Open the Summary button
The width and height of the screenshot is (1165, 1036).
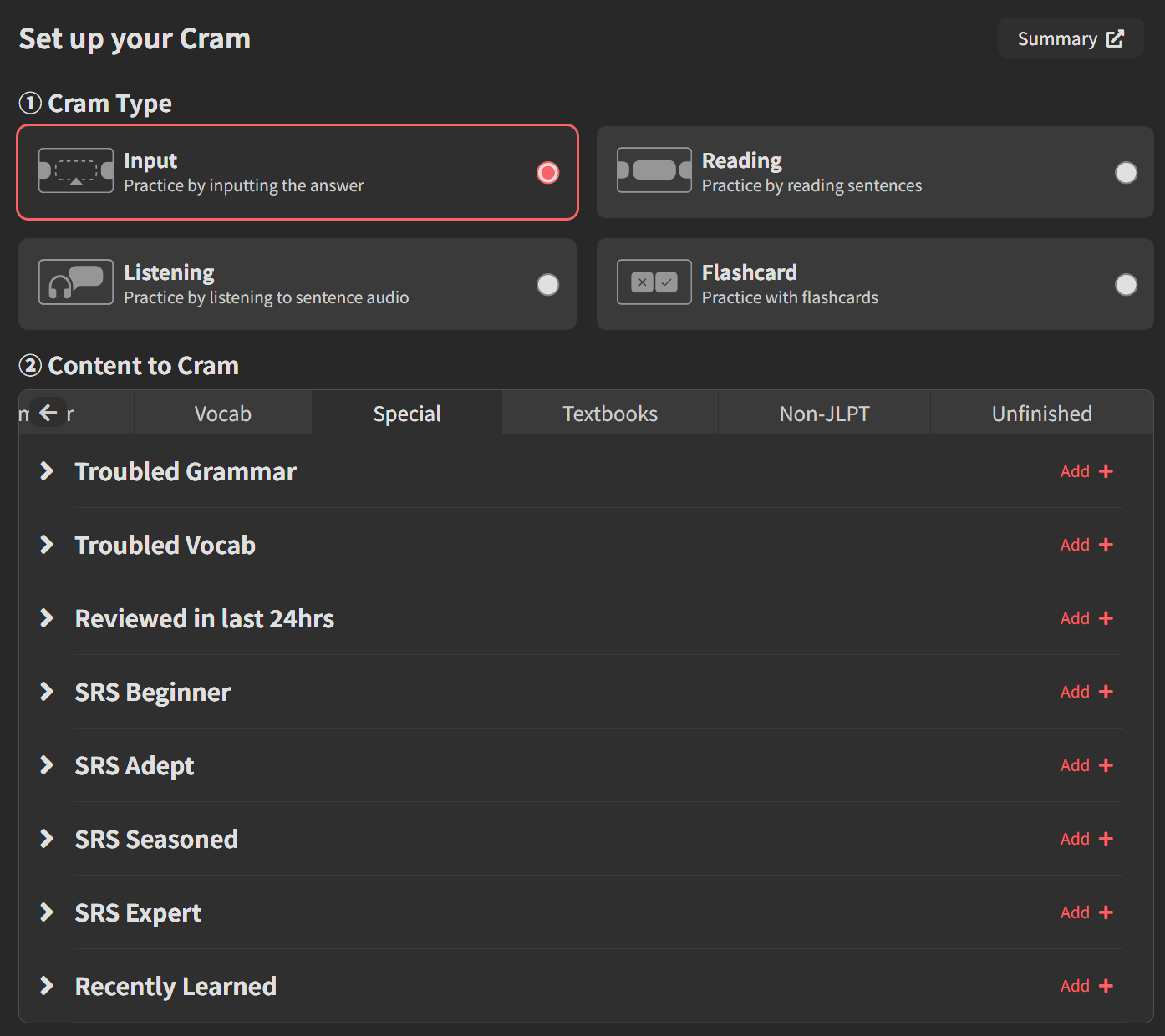1070,38
